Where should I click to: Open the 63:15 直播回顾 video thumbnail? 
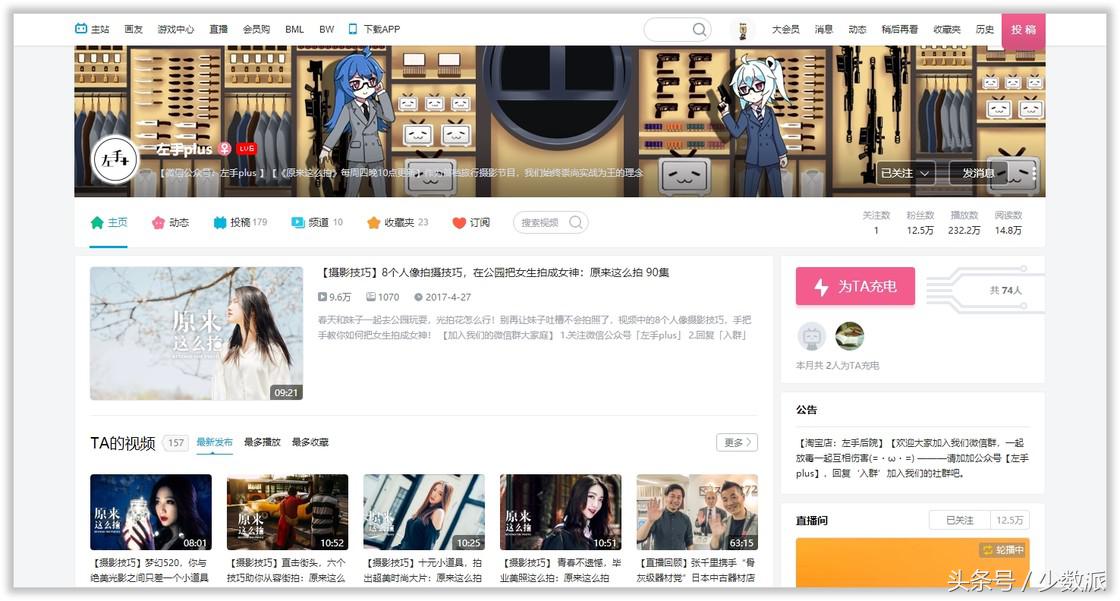pos(697,512)
